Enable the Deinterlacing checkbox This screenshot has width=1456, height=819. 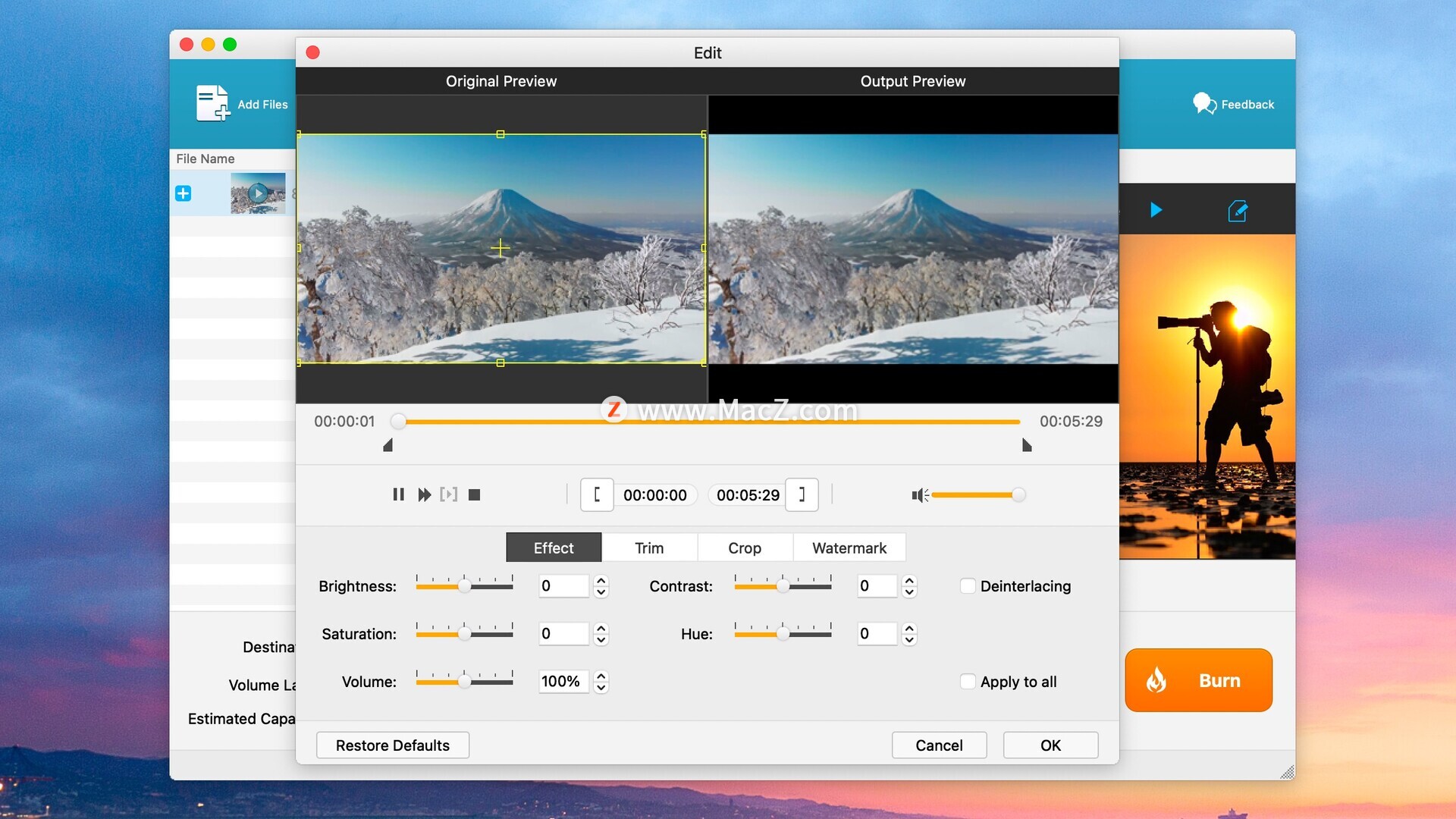click(968, 586)
